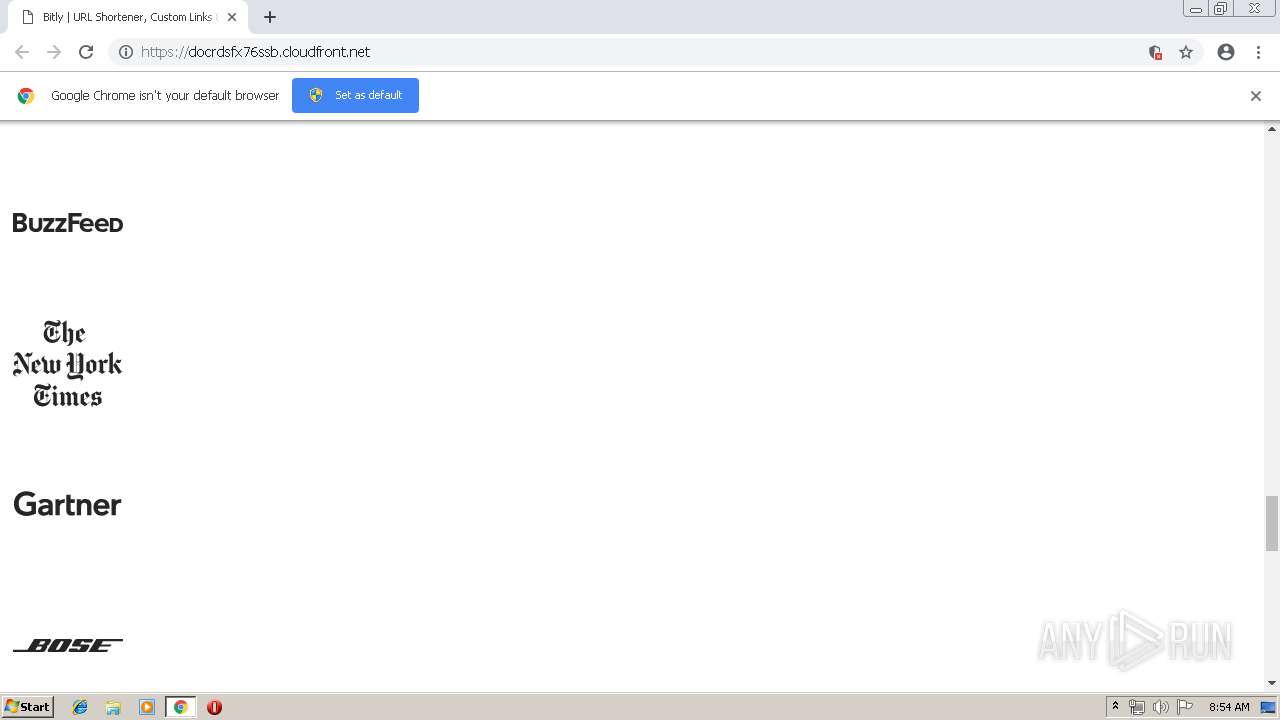The width and height of the screenshot is (1280, 720).
Task: Click the Bose logo
Action: tap(68, 645)
